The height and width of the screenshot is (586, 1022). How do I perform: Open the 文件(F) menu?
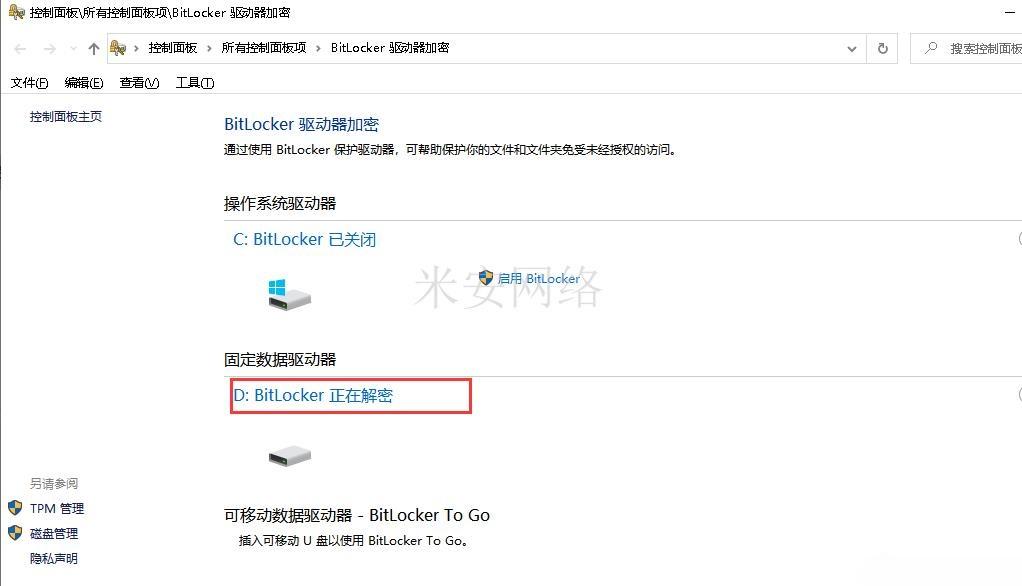click(29, 83)
